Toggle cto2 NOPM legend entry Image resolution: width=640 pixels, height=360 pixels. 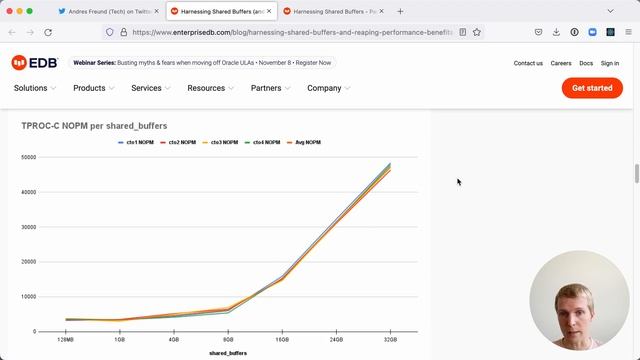coord(178,142)
